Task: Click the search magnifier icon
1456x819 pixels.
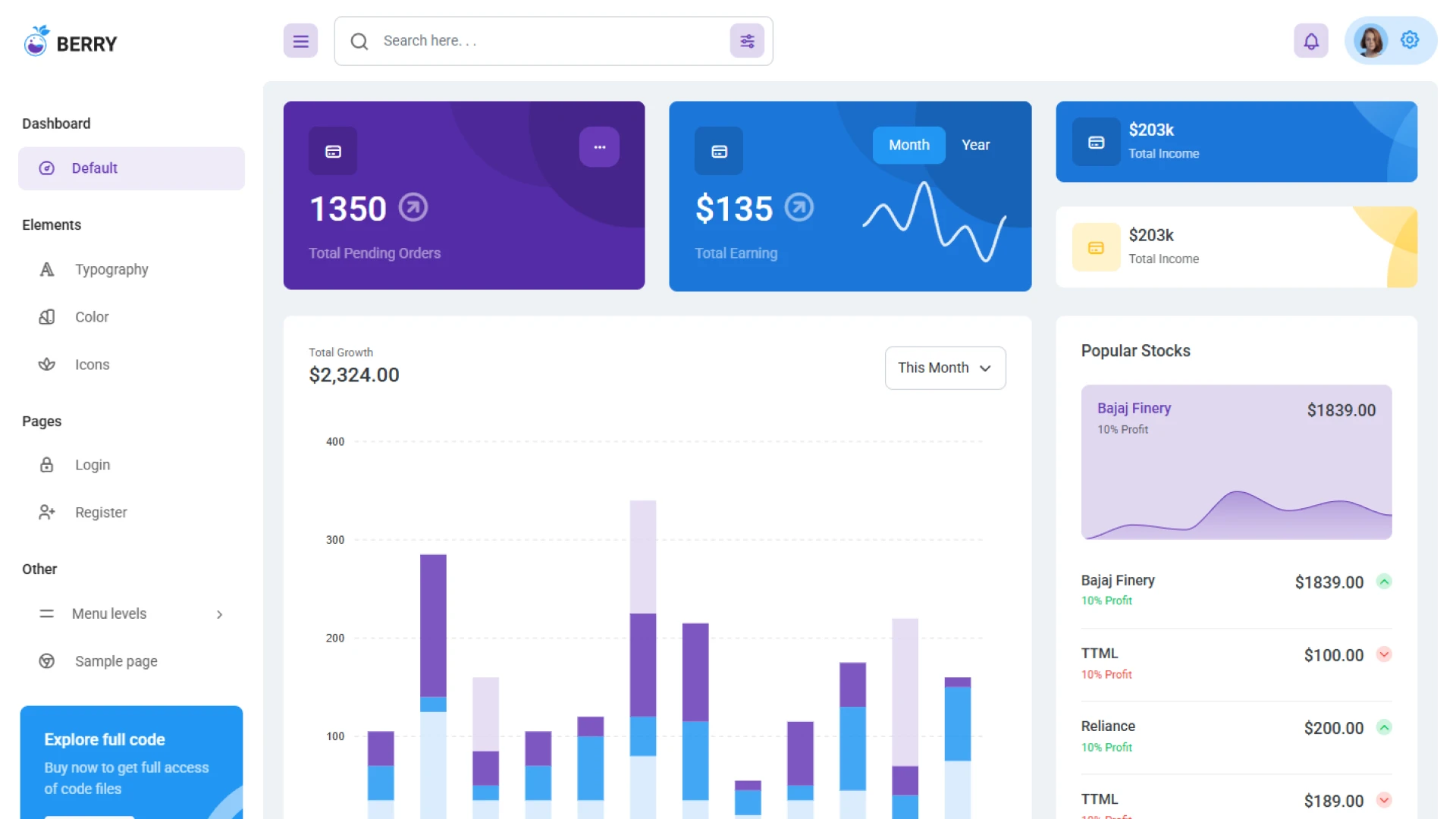Action: pos(359,41)
